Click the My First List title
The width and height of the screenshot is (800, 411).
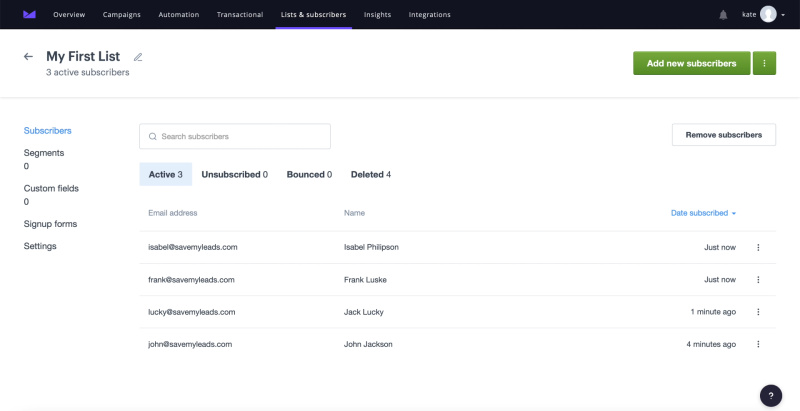point(83,56)
